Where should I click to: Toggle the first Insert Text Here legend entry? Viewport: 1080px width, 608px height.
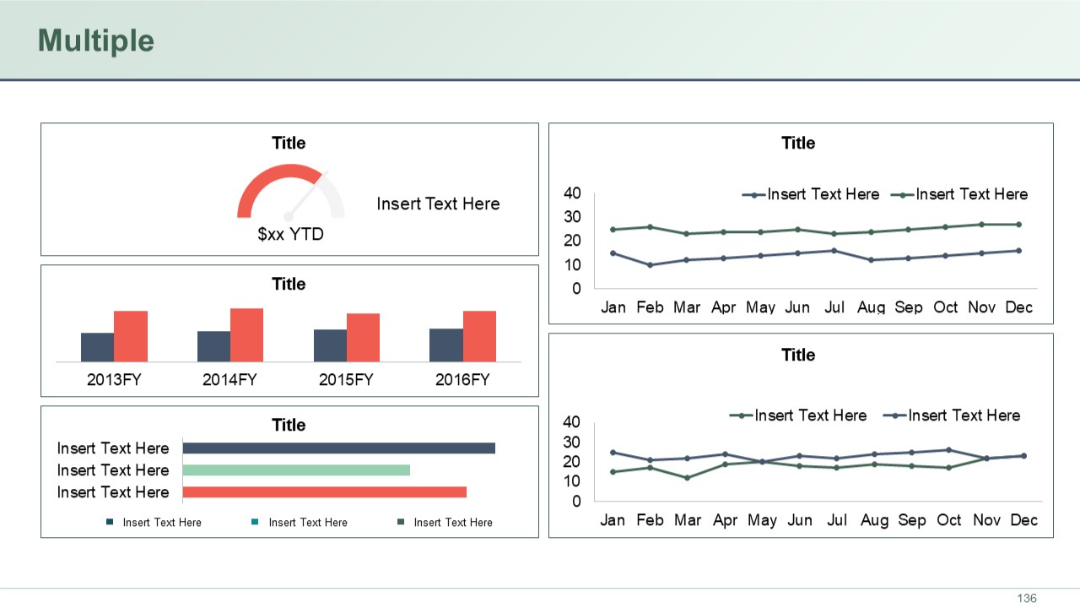[x=162, y=522]
